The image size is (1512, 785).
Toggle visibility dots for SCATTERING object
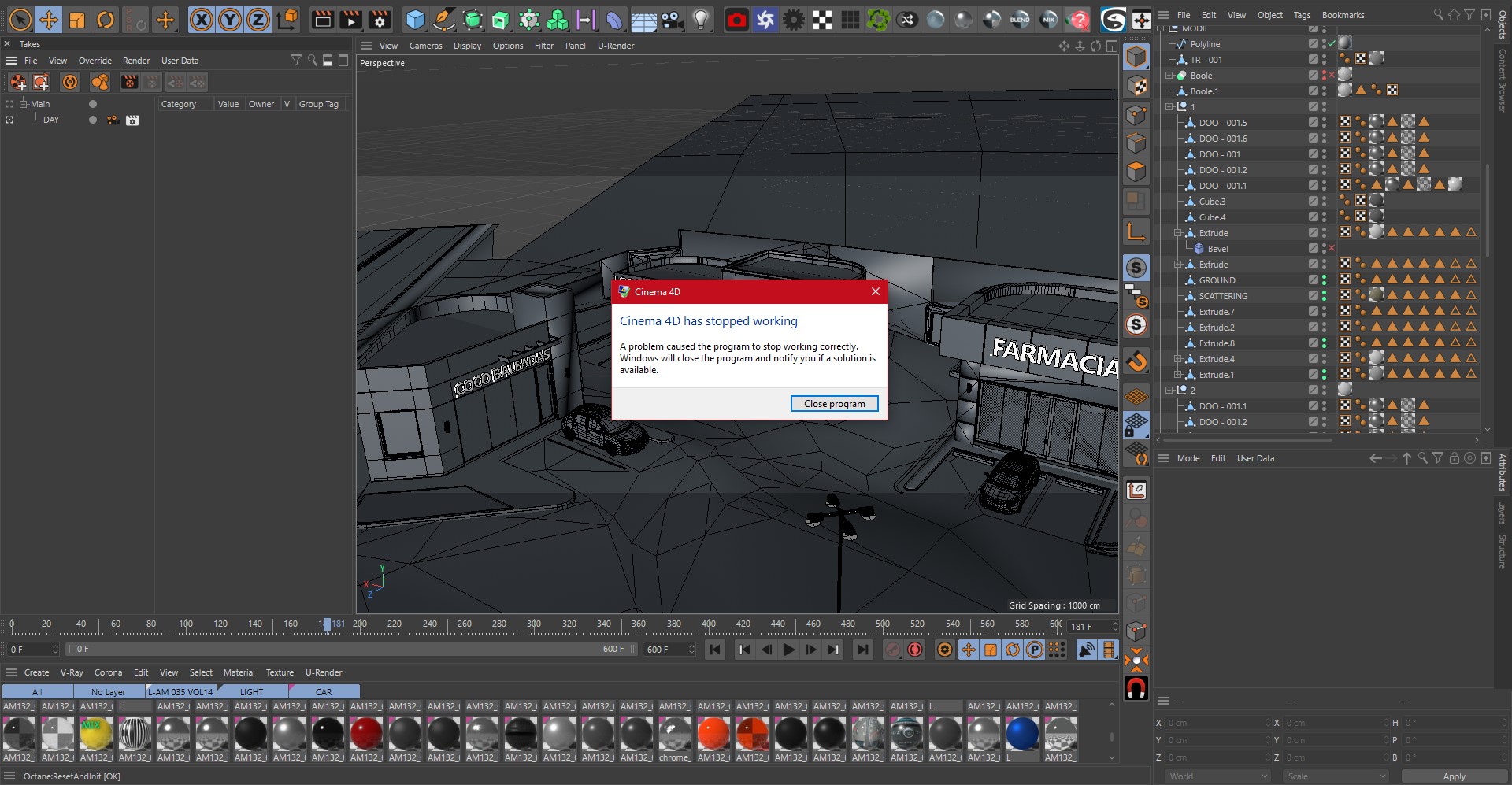click(x=1324, y=296)
